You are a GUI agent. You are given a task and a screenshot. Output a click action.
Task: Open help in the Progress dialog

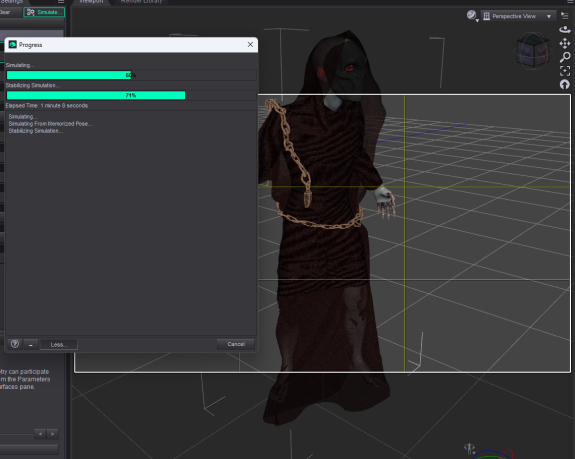point(15,344)
